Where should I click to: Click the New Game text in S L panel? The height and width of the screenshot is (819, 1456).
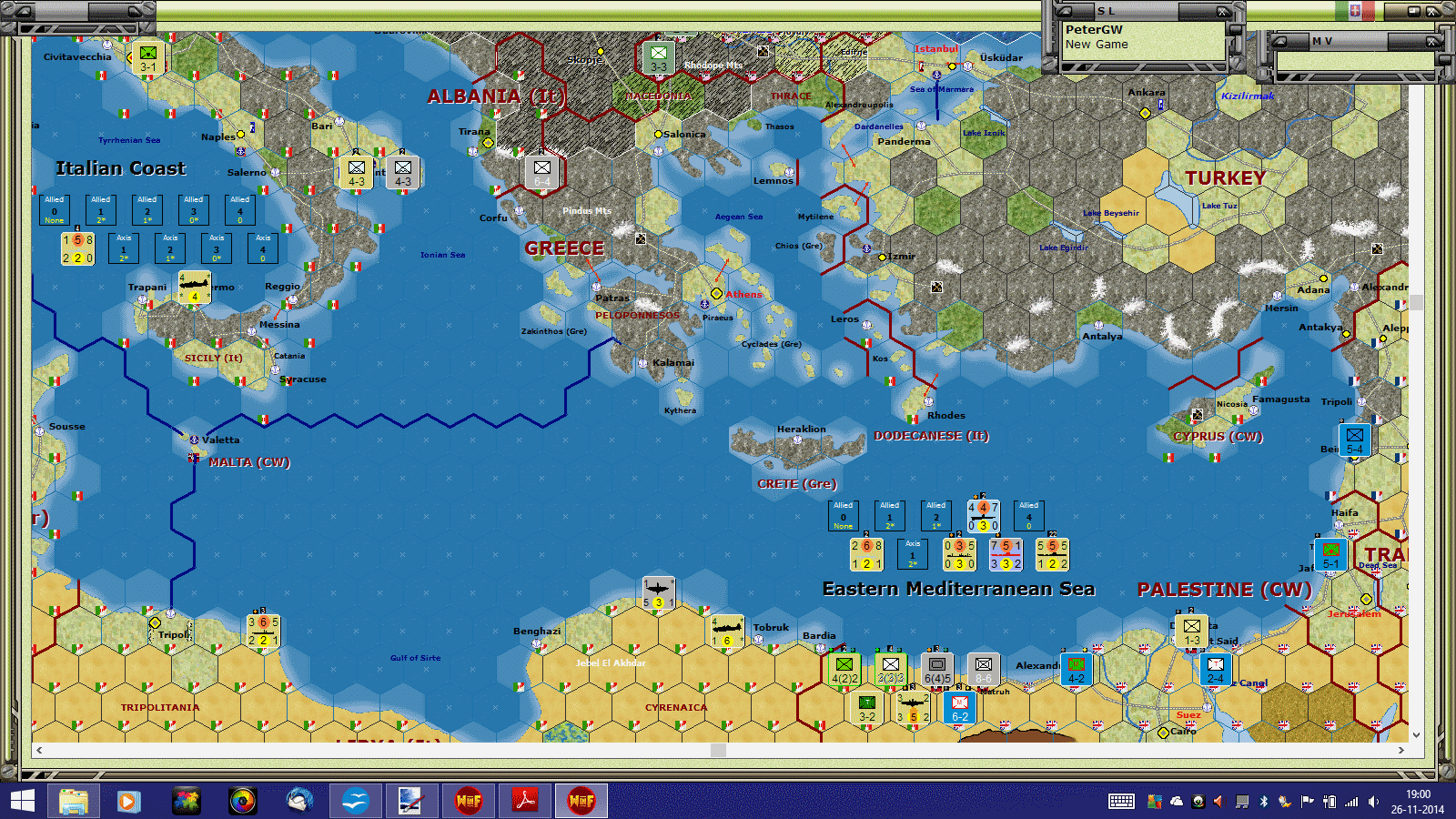(x=1097, y=45)
